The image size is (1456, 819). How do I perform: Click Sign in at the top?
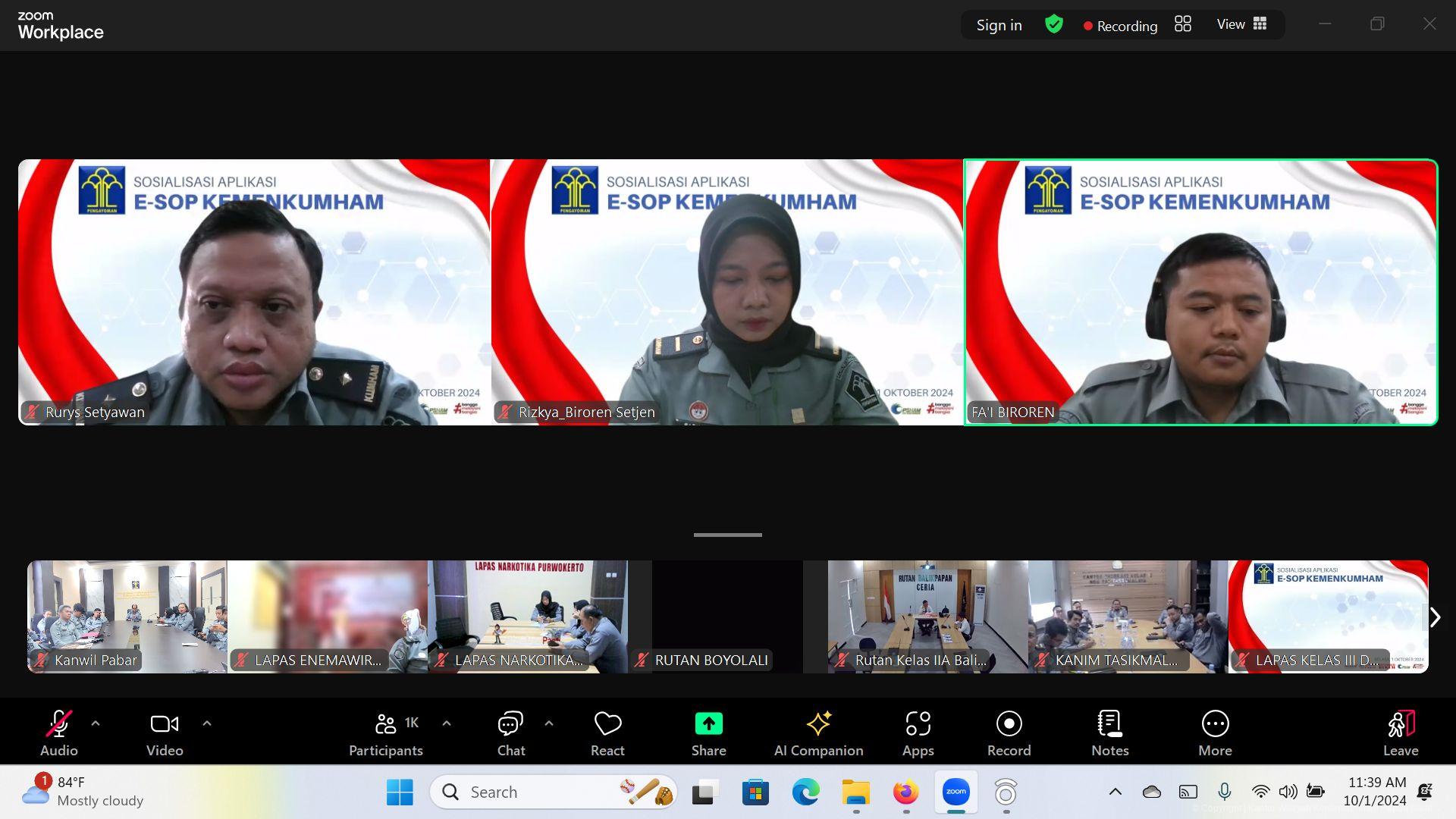pos(999,25)
